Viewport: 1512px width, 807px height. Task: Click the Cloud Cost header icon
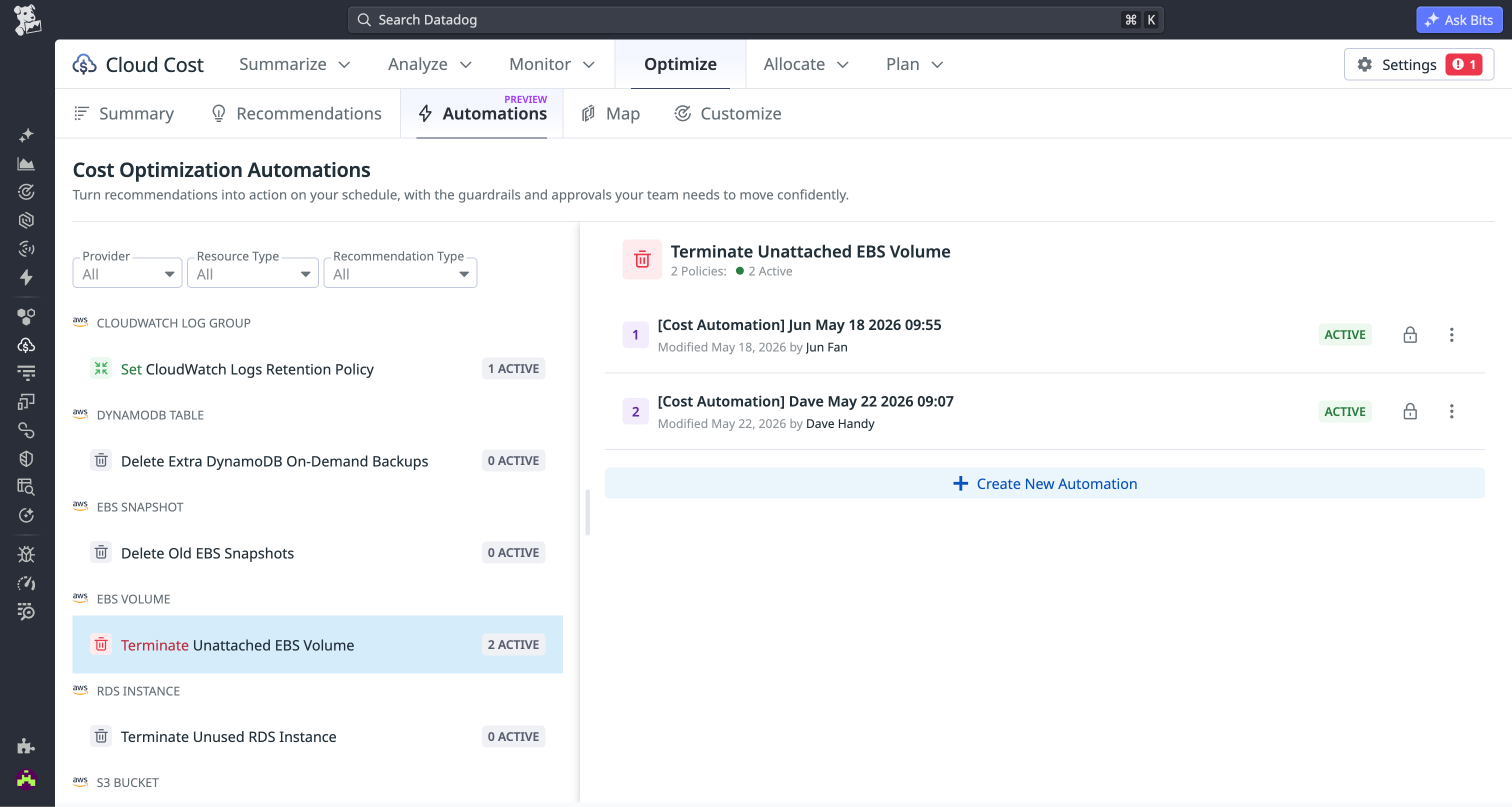[84, 64]
